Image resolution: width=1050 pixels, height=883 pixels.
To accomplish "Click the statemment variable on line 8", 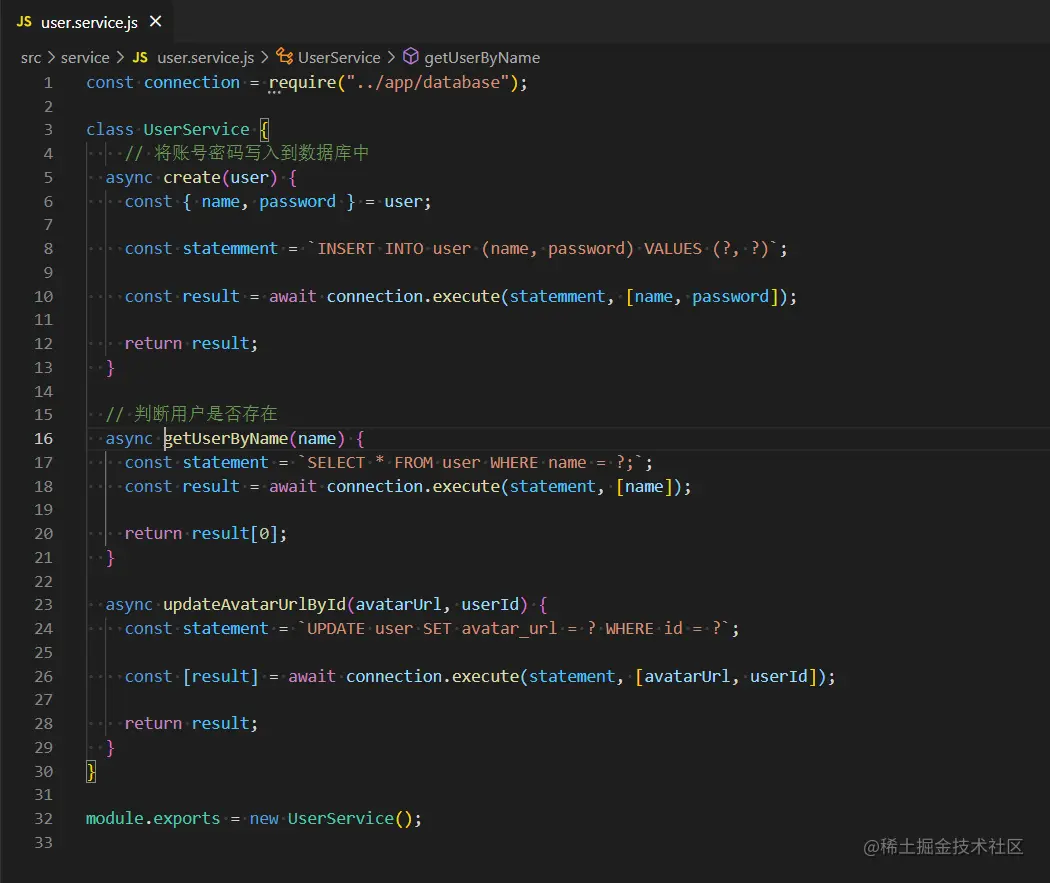I will point(230,248).
